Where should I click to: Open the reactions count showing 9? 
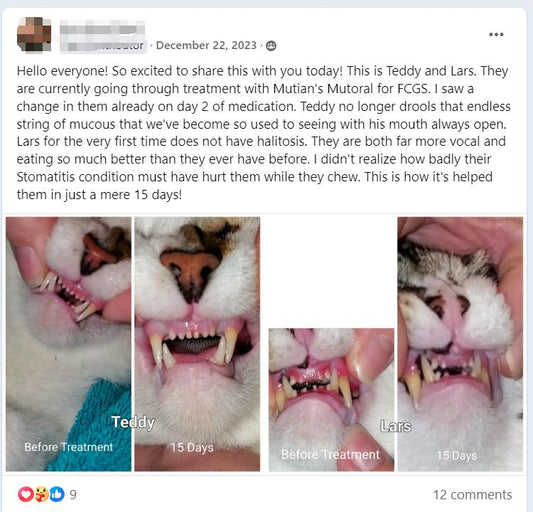point(73,494)
